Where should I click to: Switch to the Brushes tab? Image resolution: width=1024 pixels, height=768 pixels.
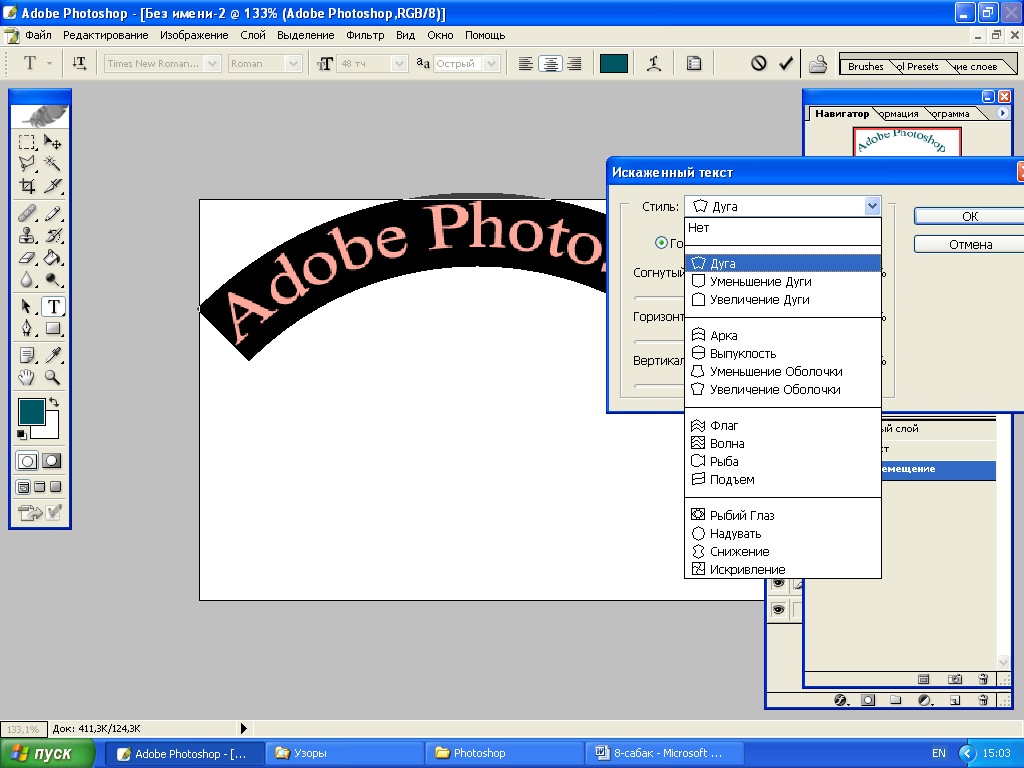tap(865, 66)
